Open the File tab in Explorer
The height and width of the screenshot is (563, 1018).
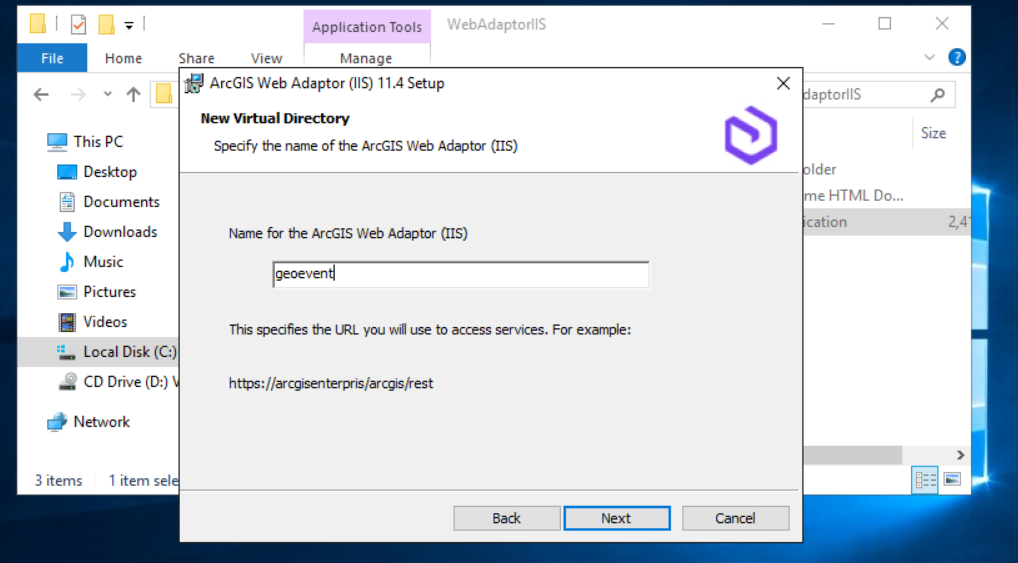point(52,58)
